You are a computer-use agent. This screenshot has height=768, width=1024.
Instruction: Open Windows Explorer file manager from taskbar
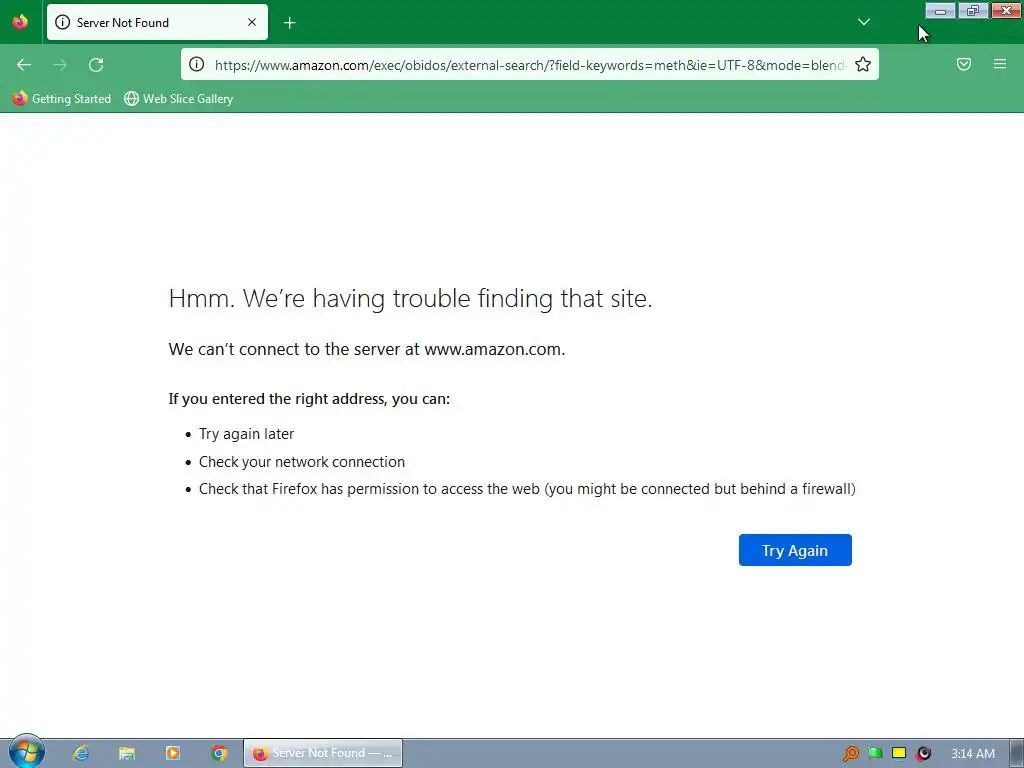127,753
